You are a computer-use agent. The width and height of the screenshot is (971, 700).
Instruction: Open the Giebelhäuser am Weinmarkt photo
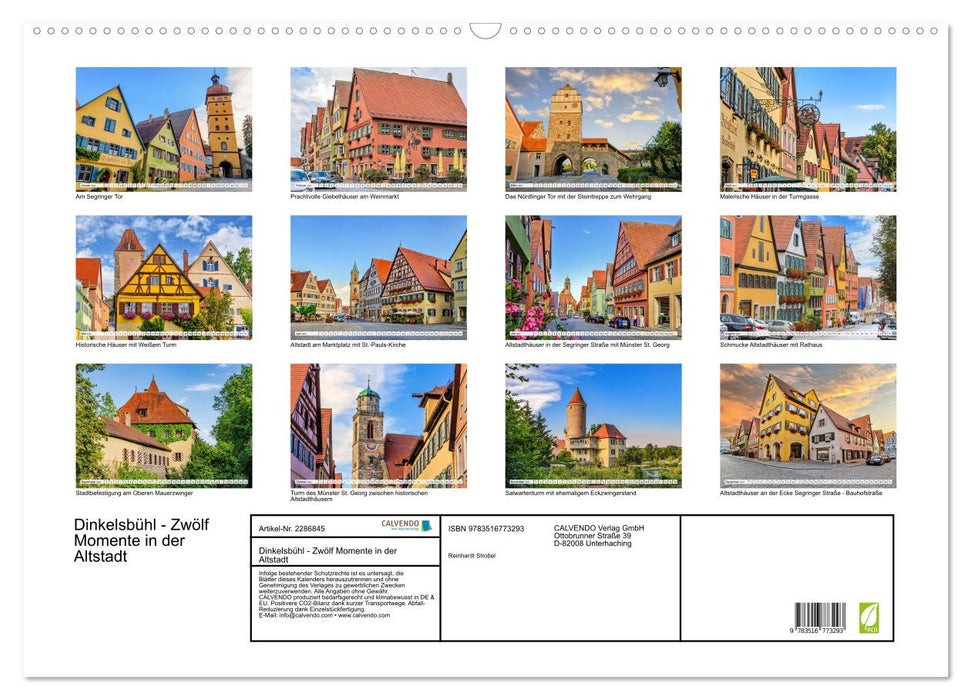378,129
